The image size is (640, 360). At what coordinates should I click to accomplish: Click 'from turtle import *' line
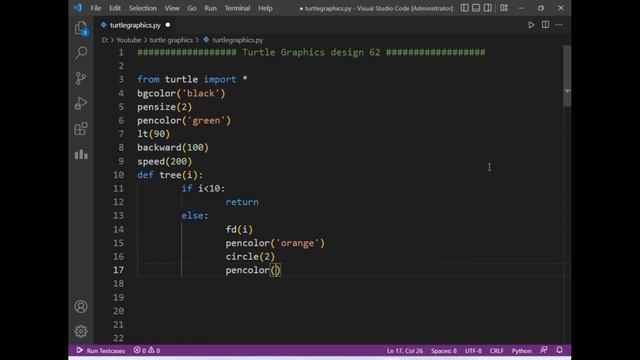(192, 79)
